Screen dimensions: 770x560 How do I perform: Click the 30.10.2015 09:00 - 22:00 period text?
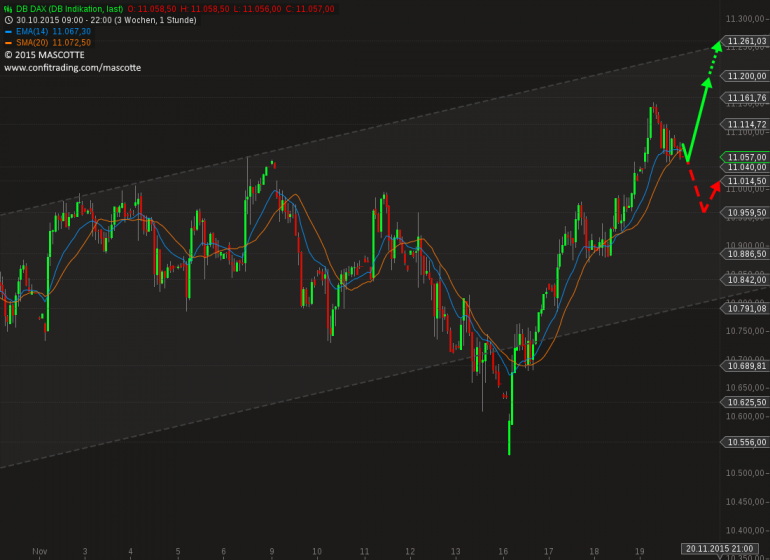click(106, 20)
